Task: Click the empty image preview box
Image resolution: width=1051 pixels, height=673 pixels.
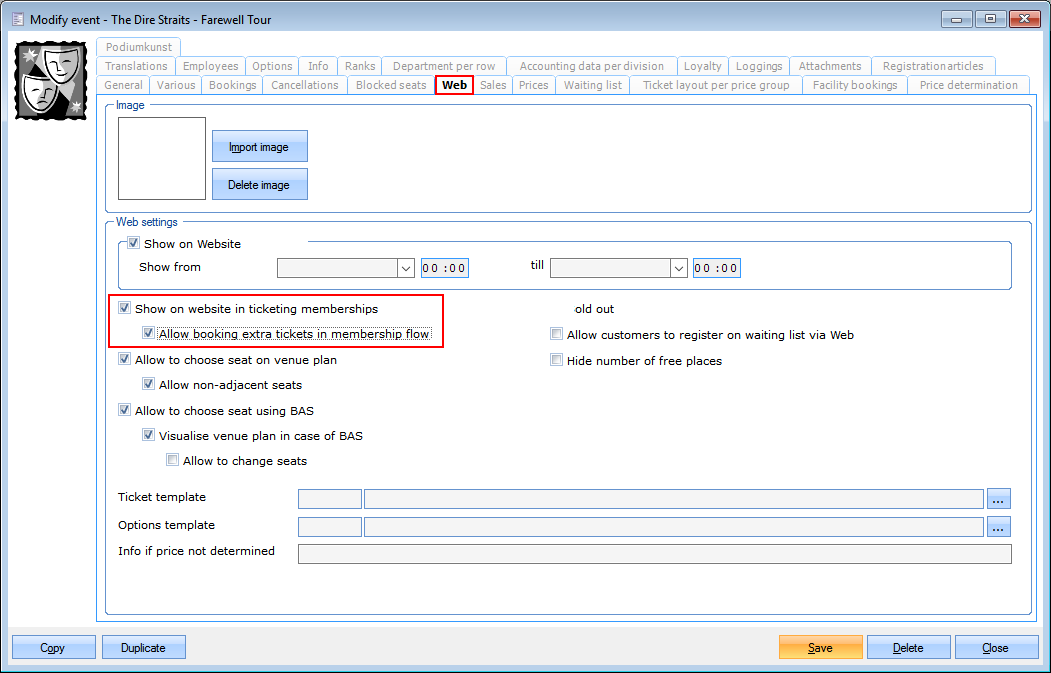Action: coord(161,158)
